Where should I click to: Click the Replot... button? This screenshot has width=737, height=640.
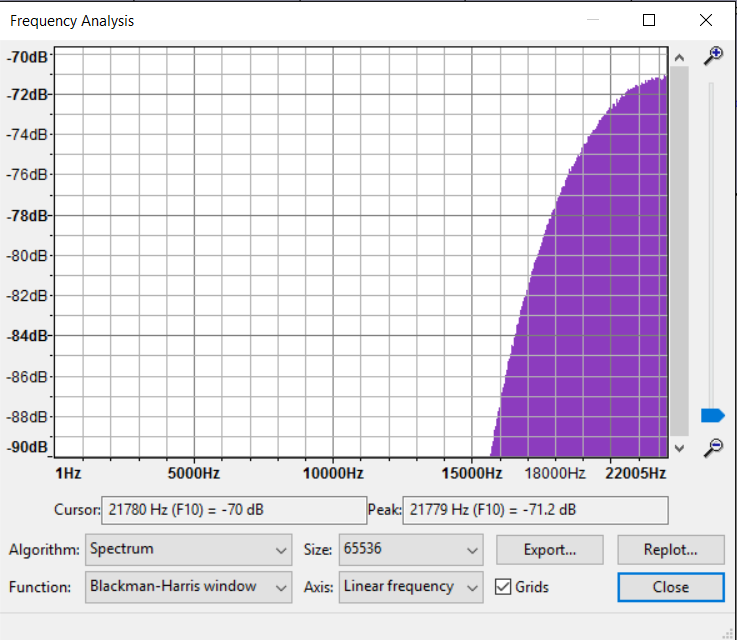[x=671, y=549]
